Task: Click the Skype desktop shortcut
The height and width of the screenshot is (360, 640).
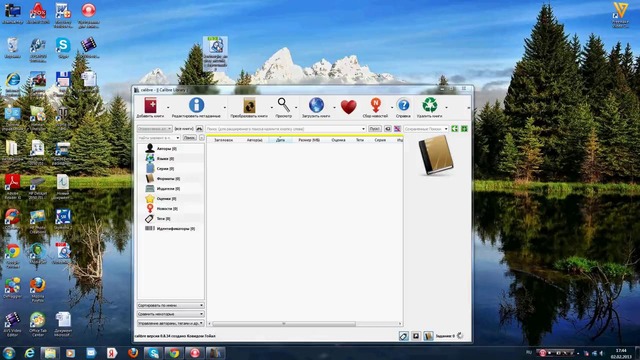Action: tap(63, 48)
